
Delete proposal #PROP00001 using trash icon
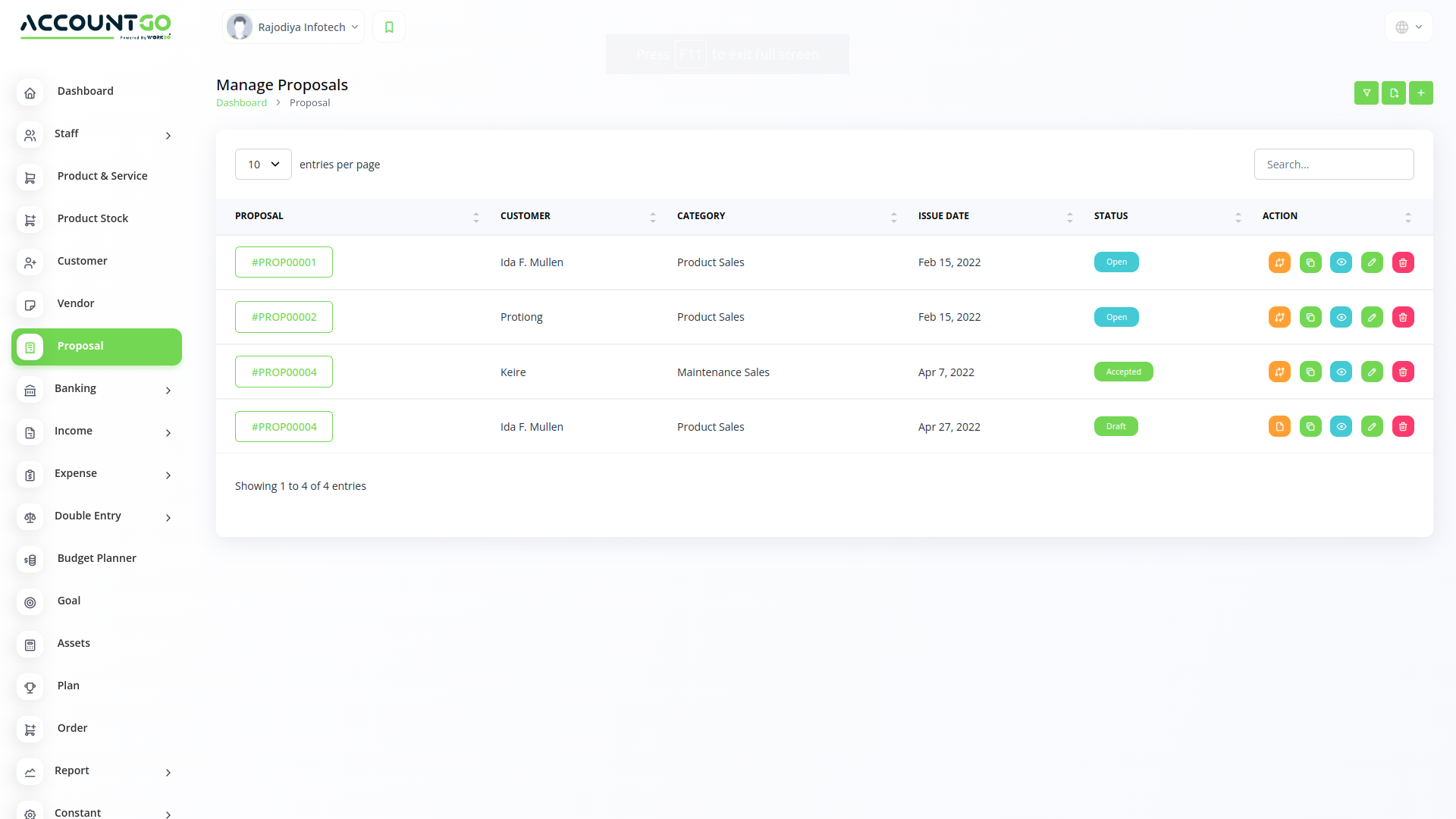click(x=1403, y=262)
